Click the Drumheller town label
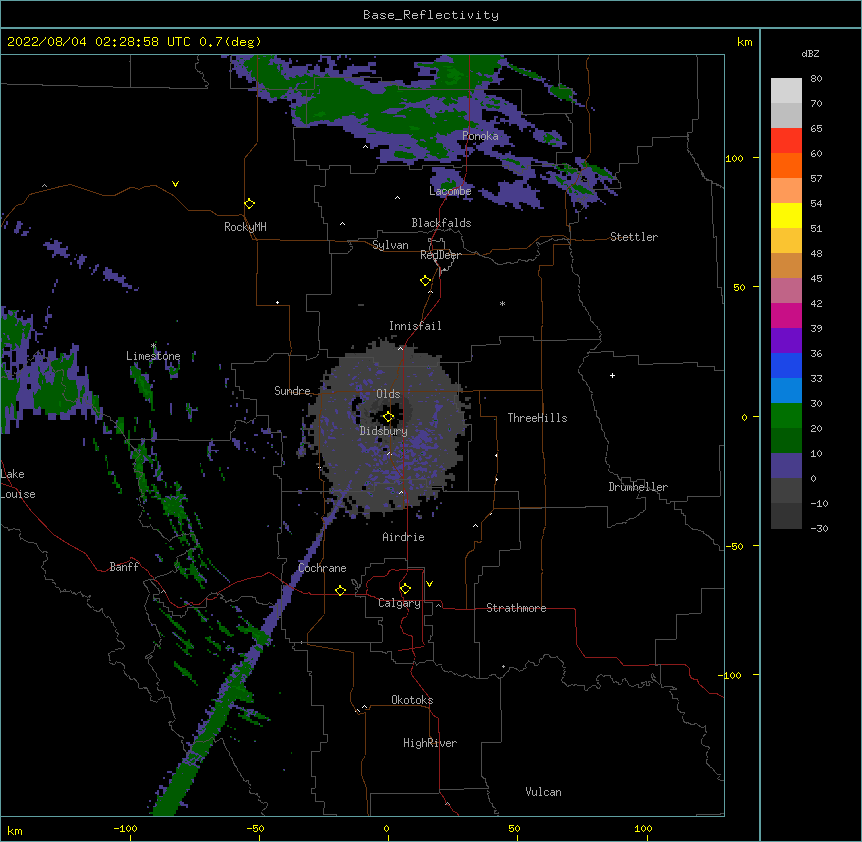The width and height of the screenshot is (862, 842). [x=638, y=487]
